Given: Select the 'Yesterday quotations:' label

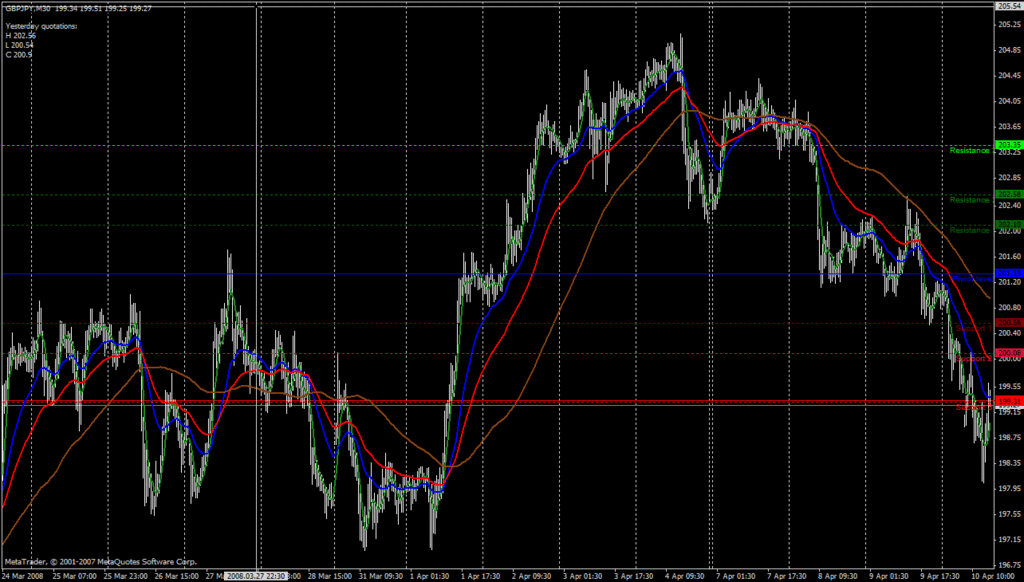Looking at the screenshot, I should point(41,26).
